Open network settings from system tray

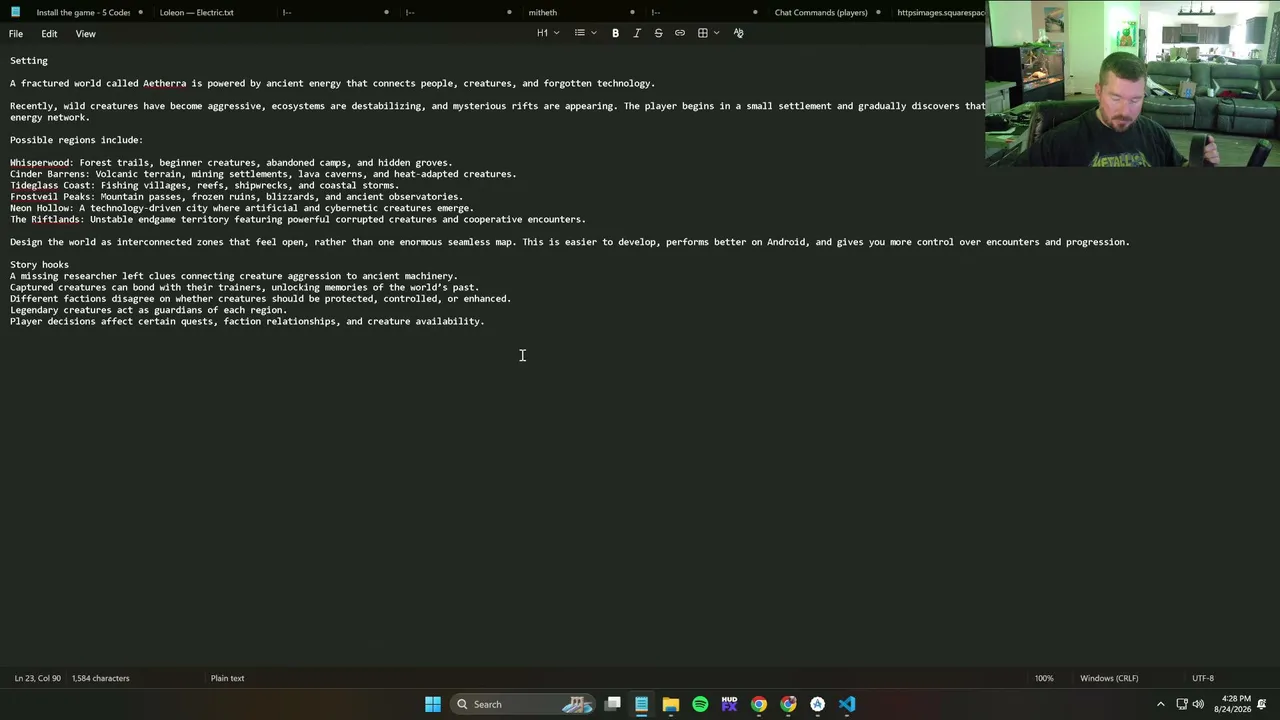(1182, 704)
